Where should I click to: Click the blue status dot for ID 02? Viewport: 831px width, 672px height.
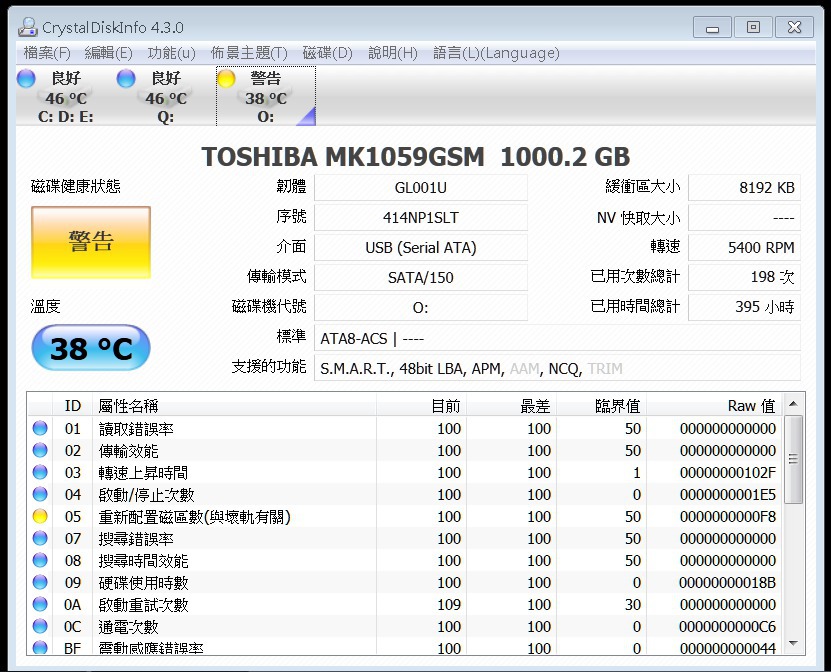[40, 450]
